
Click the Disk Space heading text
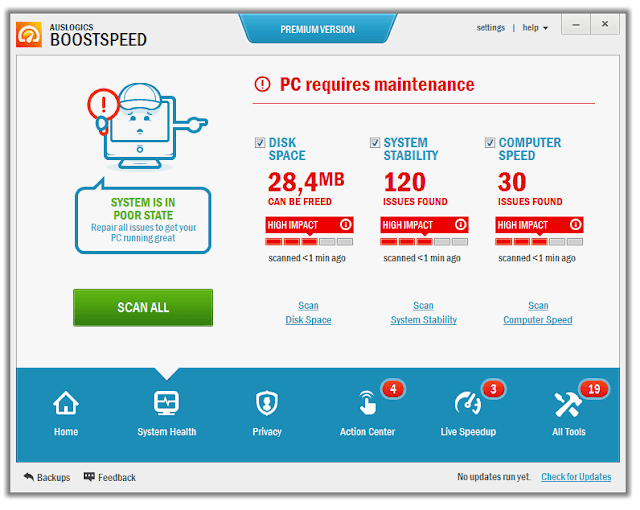tap(287, 149)
